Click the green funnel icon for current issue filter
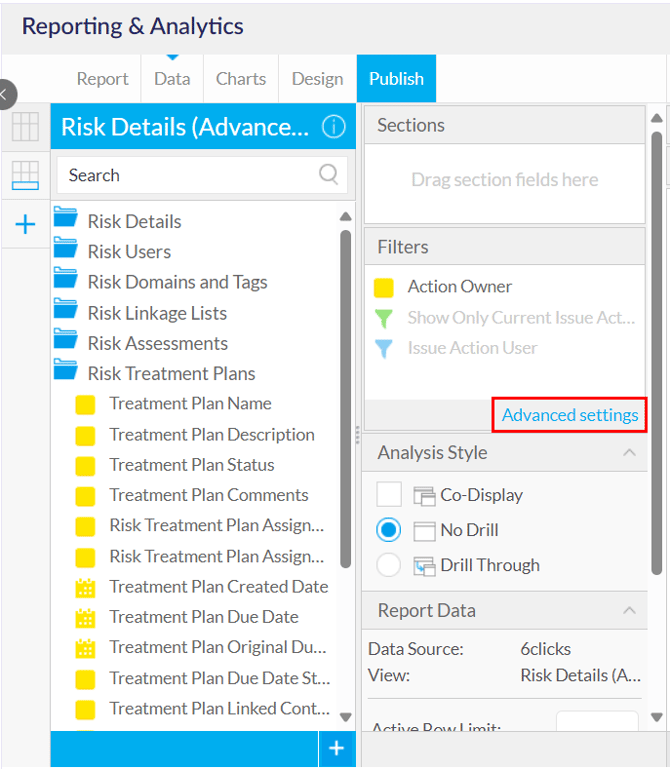This screenshot has width=670, height=769. [x=383, y=318]
